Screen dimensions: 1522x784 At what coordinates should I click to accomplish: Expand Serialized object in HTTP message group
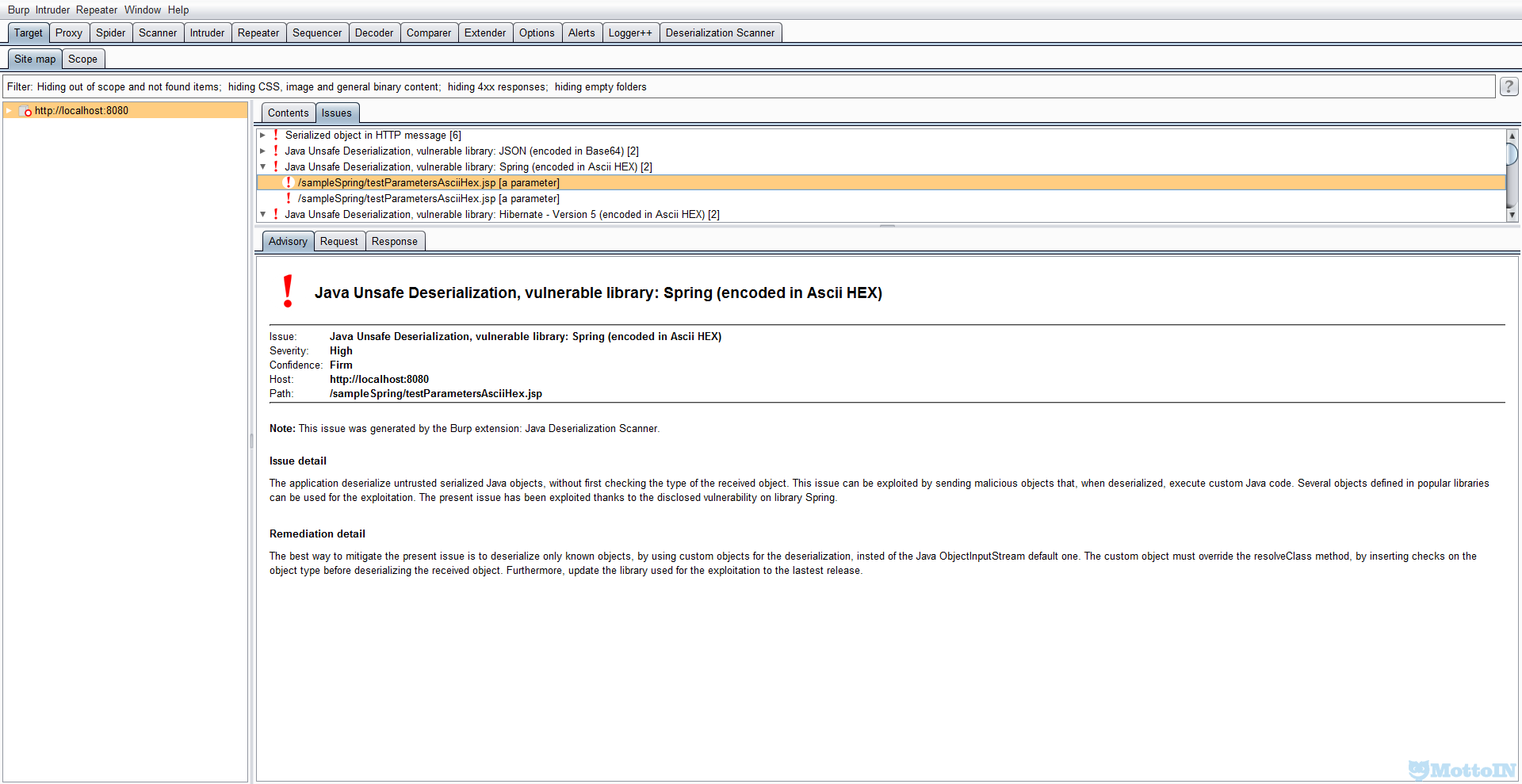pyautogui.click(x=262, y=135)
